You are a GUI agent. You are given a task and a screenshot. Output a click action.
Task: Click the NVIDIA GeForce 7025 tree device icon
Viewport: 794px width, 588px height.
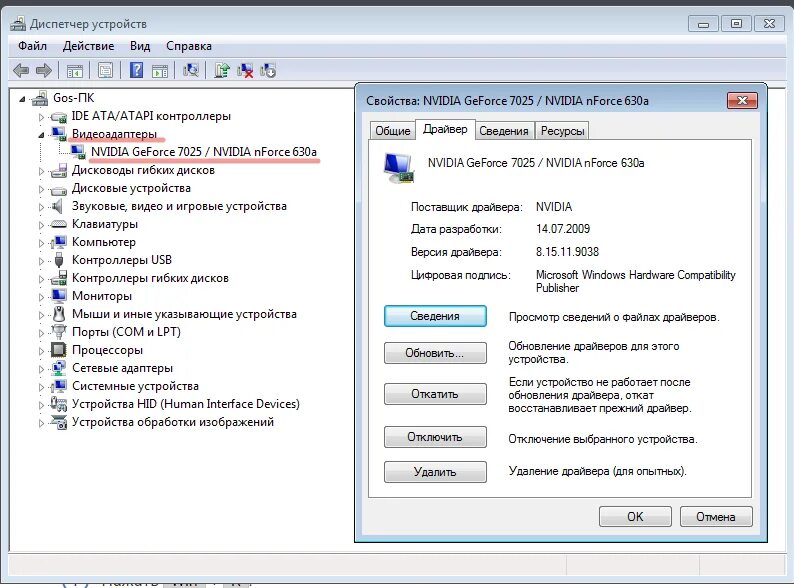[78, 151]
